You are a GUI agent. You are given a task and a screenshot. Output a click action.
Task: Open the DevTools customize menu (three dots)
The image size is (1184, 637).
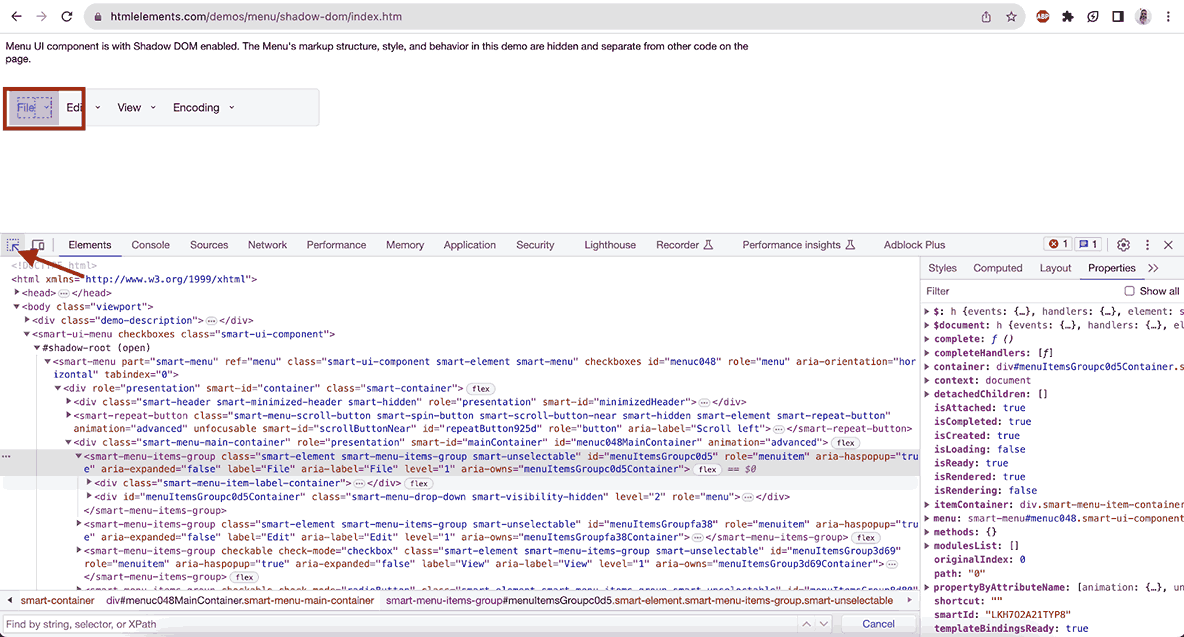1147,244
